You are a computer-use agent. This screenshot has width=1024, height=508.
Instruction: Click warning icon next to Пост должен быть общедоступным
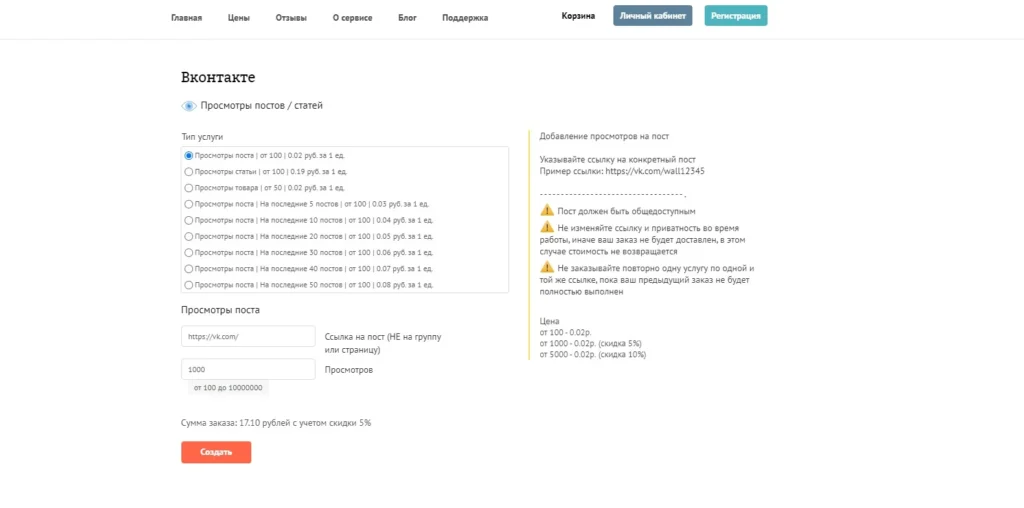547,210
